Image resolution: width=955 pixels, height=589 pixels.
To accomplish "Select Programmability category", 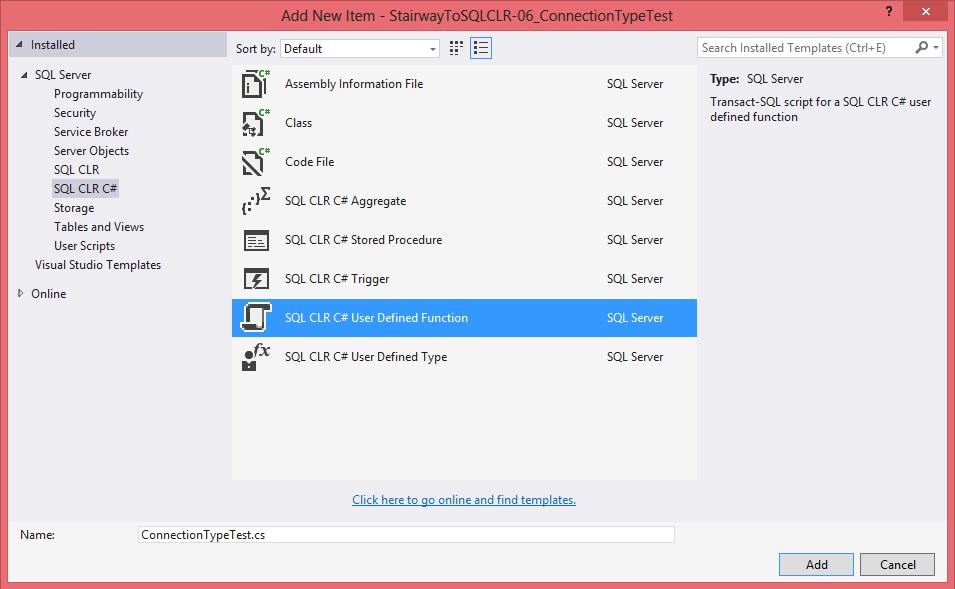I will [x=98, y=94].
